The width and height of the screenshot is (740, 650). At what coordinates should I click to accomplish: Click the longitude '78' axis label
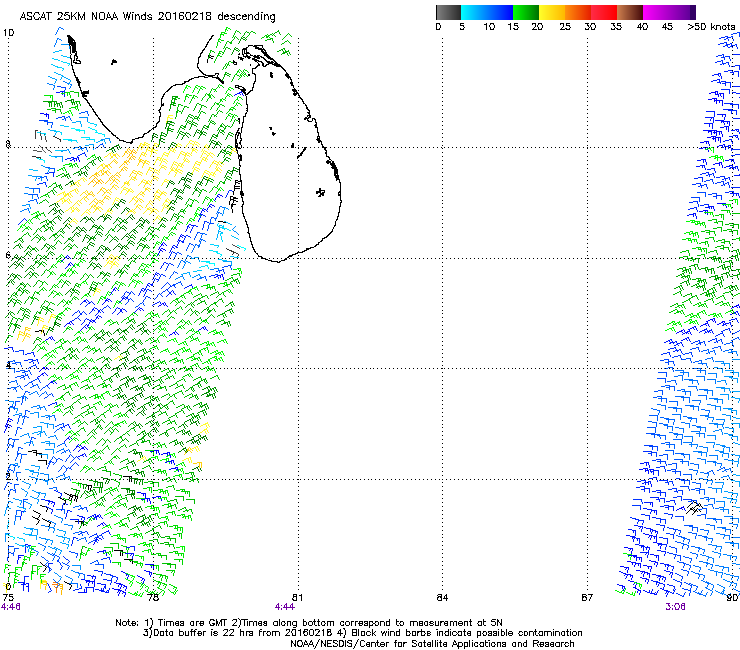(153, 598)
